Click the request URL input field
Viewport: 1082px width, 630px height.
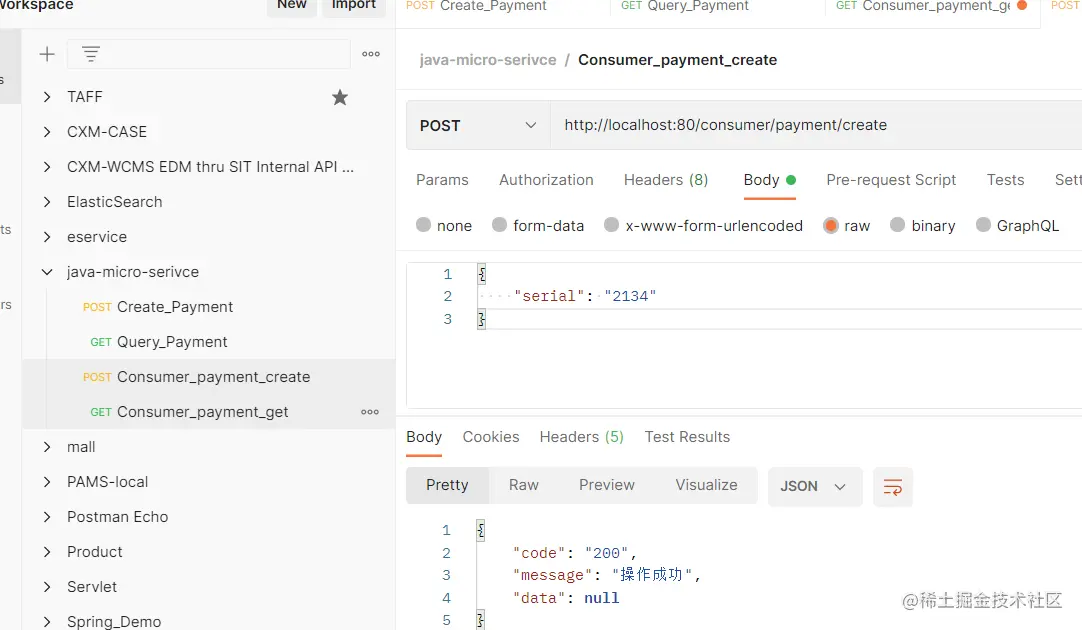pos(800,125)
